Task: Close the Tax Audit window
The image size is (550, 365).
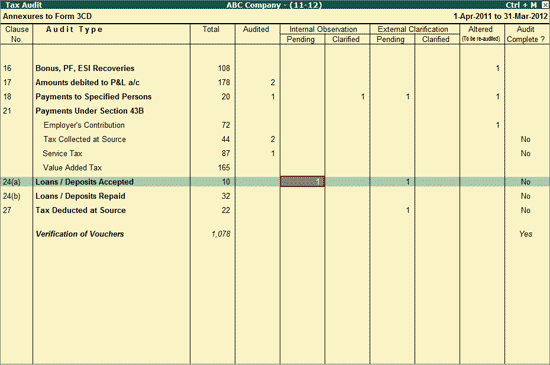Action: coord(545,5)
